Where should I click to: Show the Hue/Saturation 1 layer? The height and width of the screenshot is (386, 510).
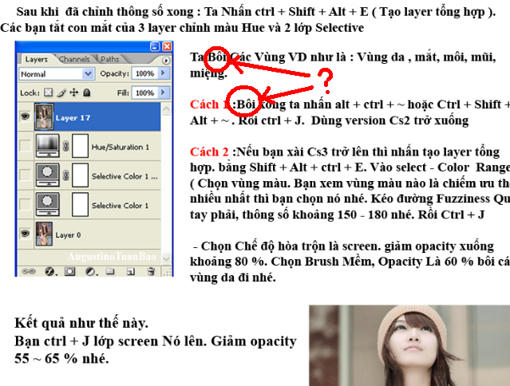click(25, 146)
